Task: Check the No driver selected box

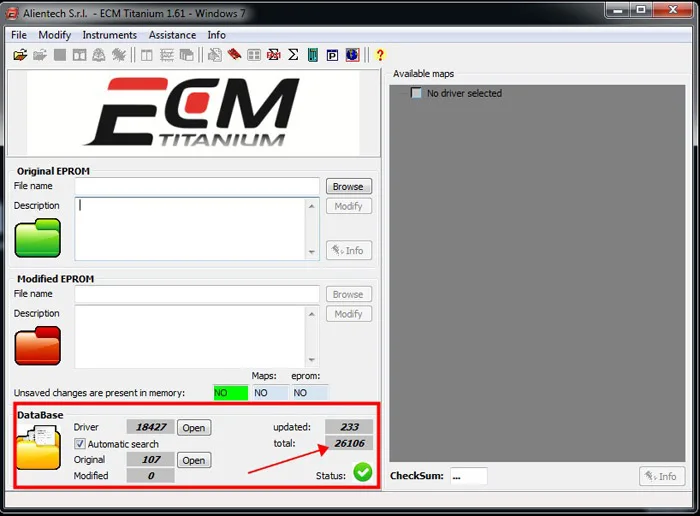Action: [x=416, y=93]
